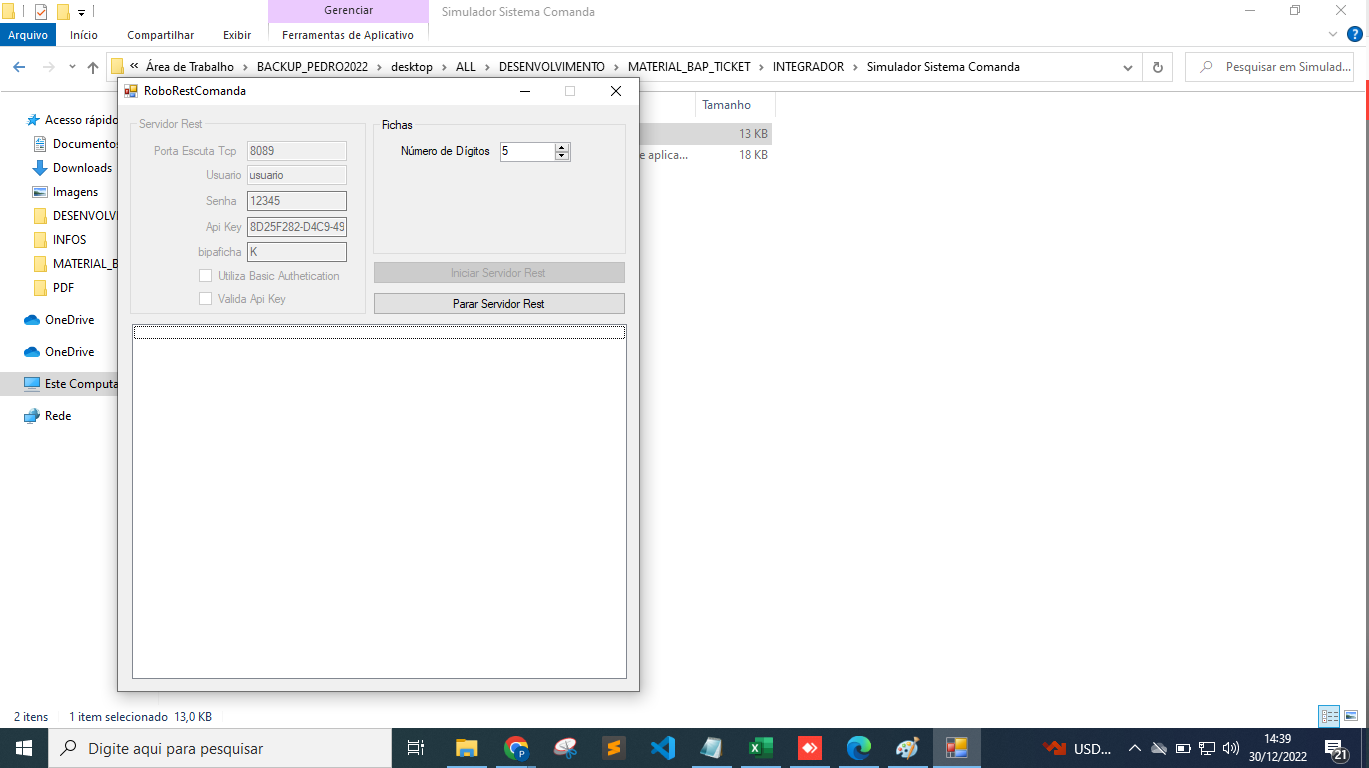The image size is (1369, 768).
Task: Launch Excel from the taskbar
Action: click(761, 748)
